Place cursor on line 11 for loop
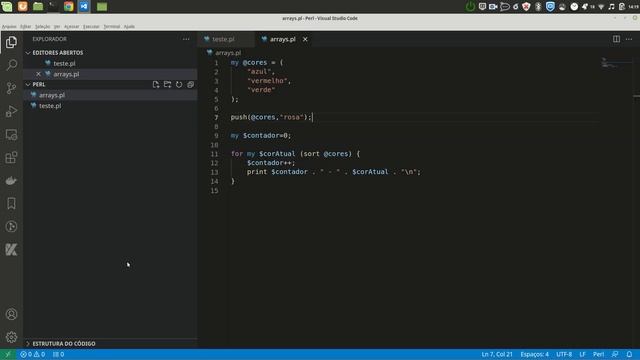 pos(295,154)
